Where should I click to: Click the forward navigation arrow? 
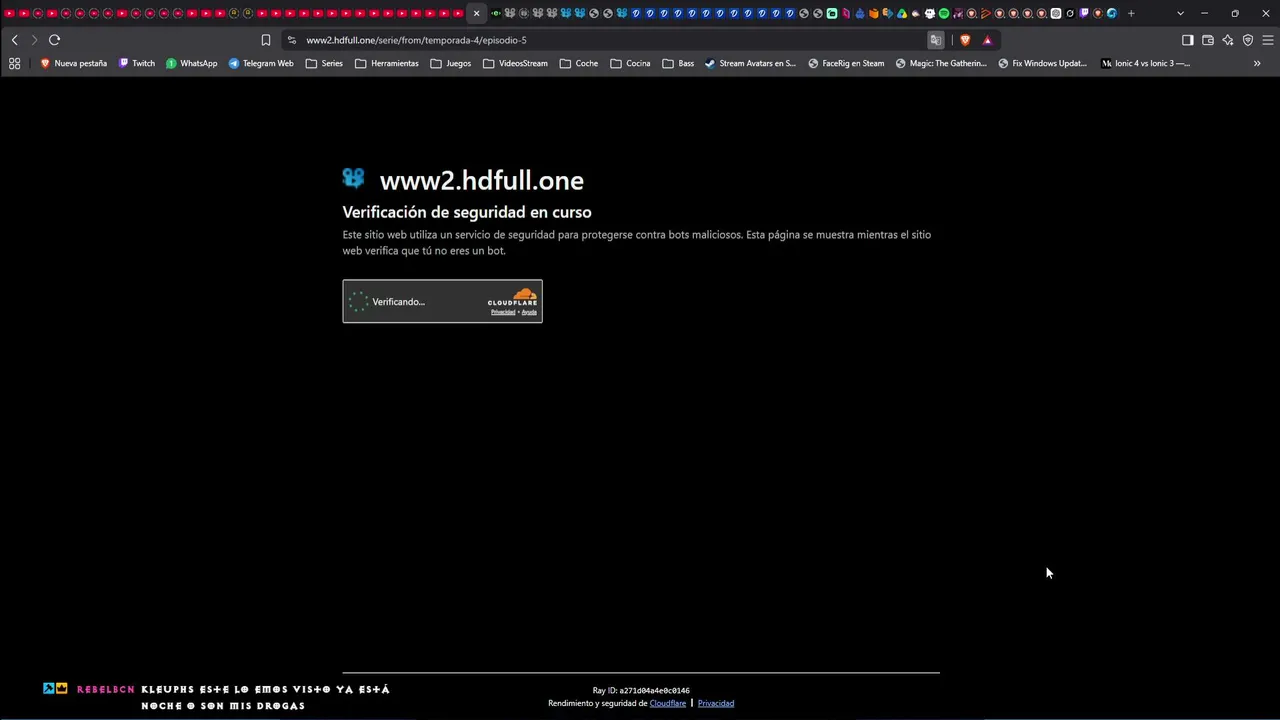[x=34, y=40]
